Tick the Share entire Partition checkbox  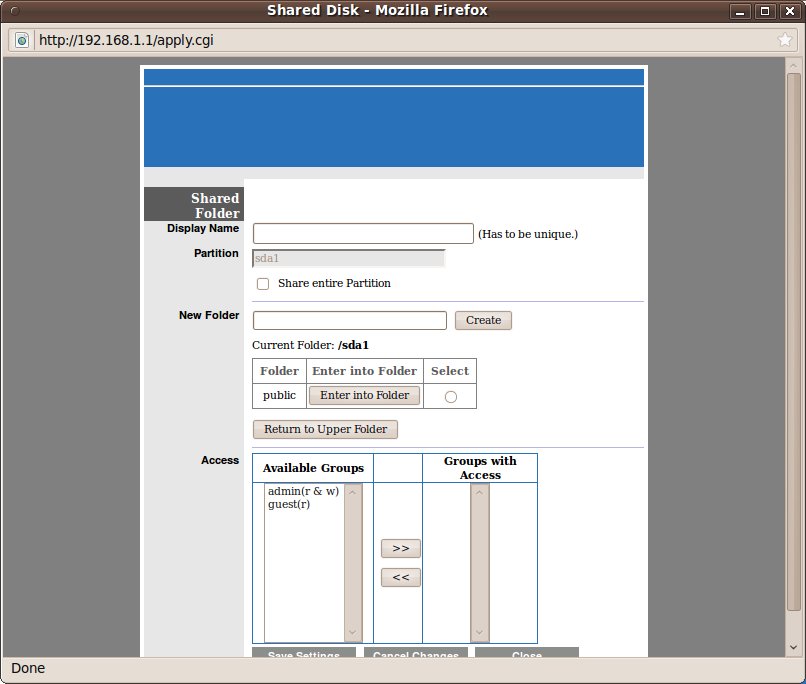pyautogui.click(x=263, y=284)
